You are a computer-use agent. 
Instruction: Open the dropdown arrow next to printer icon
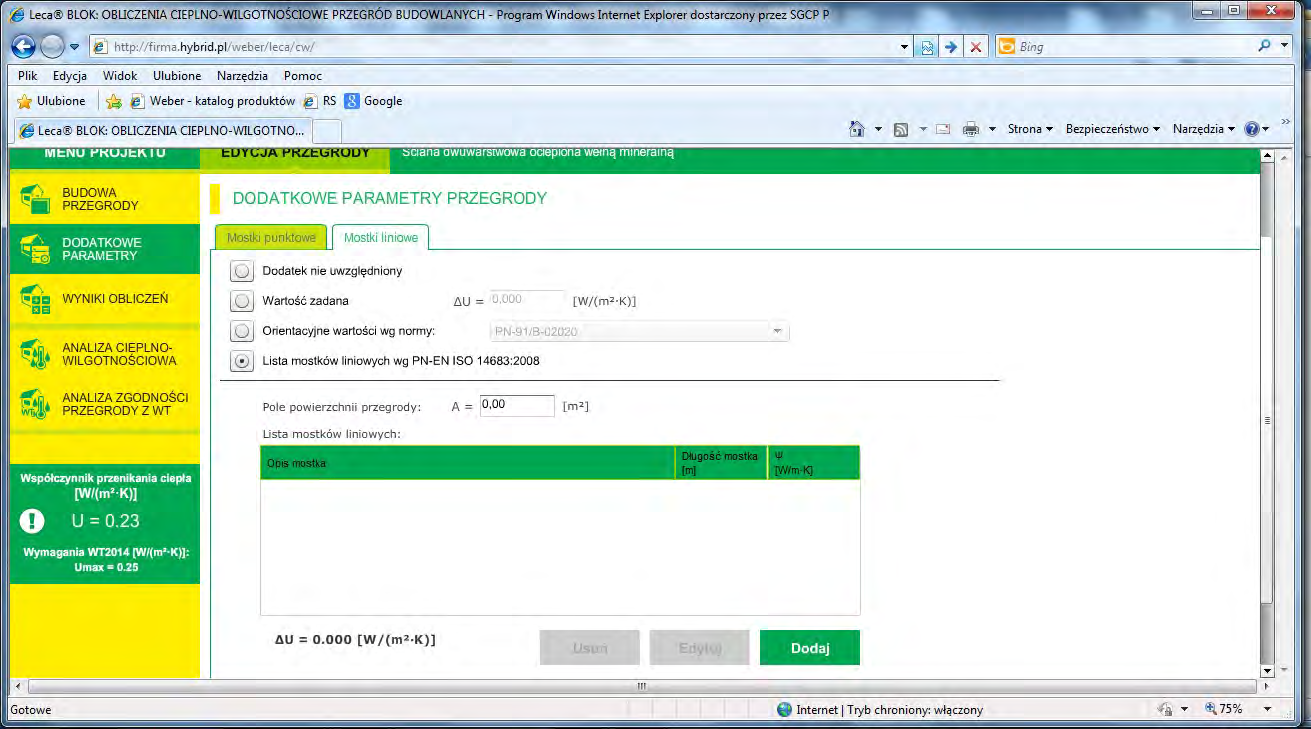click(x=992, y=129)
